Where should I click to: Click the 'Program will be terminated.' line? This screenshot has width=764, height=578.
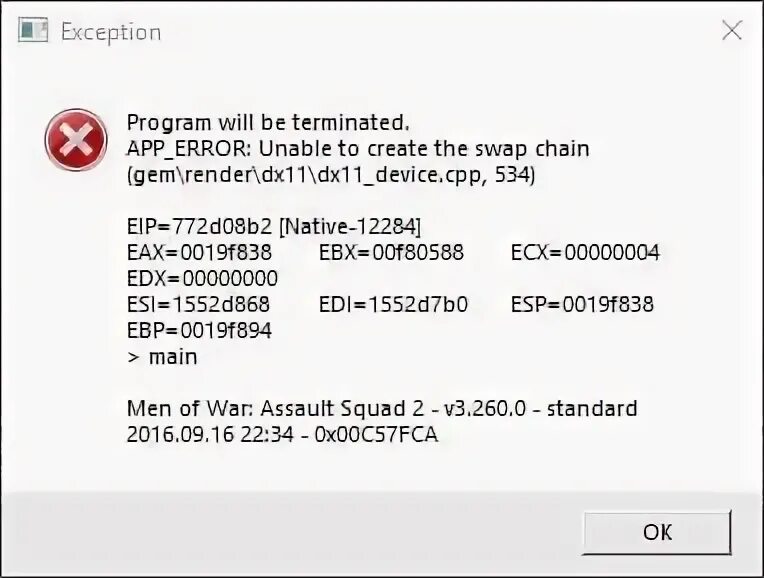click(x=267, y=122)
